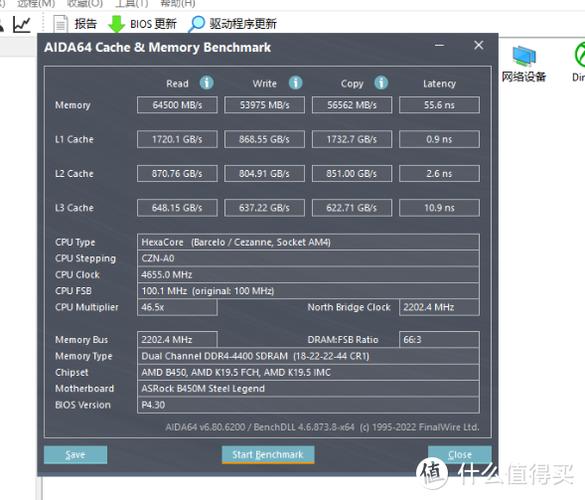Select L1 Cache read 1720.1 GB/s
Image resolution: width=585 pixels, height=500 pixels.
[177, 139]
